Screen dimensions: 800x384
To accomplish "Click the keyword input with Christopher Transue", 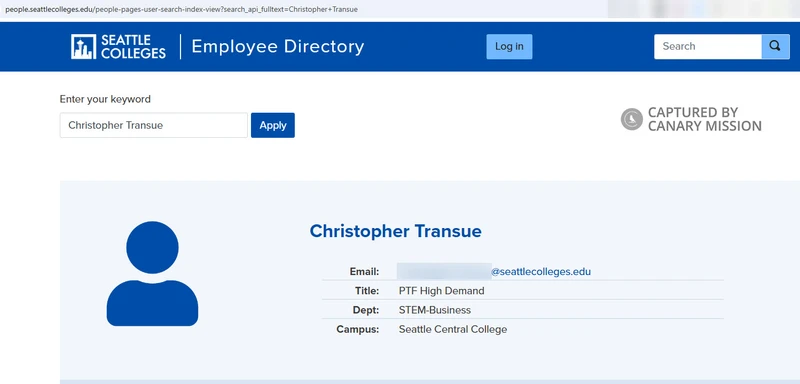I will tap(154, 125).
